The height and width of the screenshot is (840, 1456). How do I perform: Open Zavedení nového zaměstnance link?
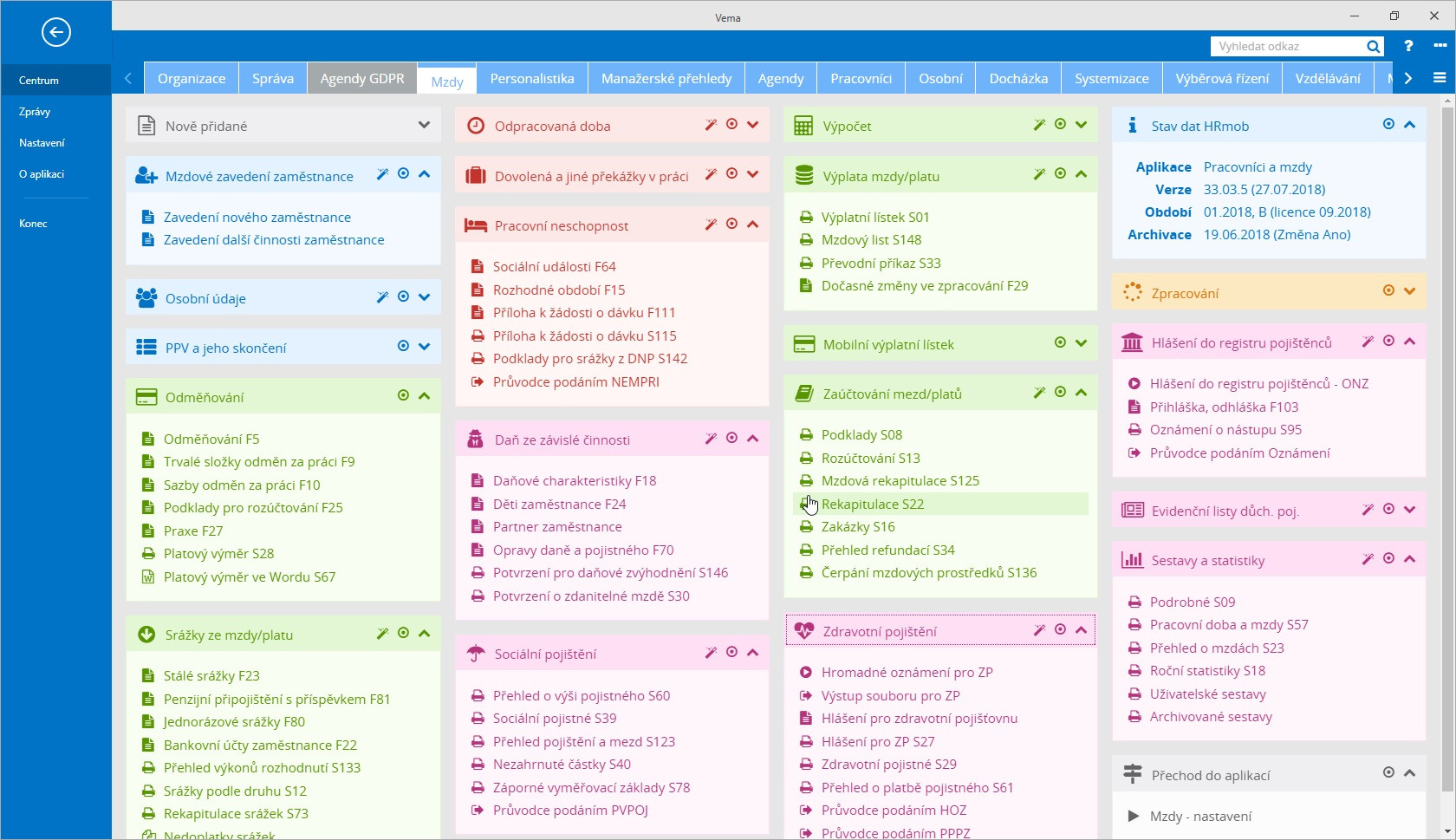(x=257, y=218)
